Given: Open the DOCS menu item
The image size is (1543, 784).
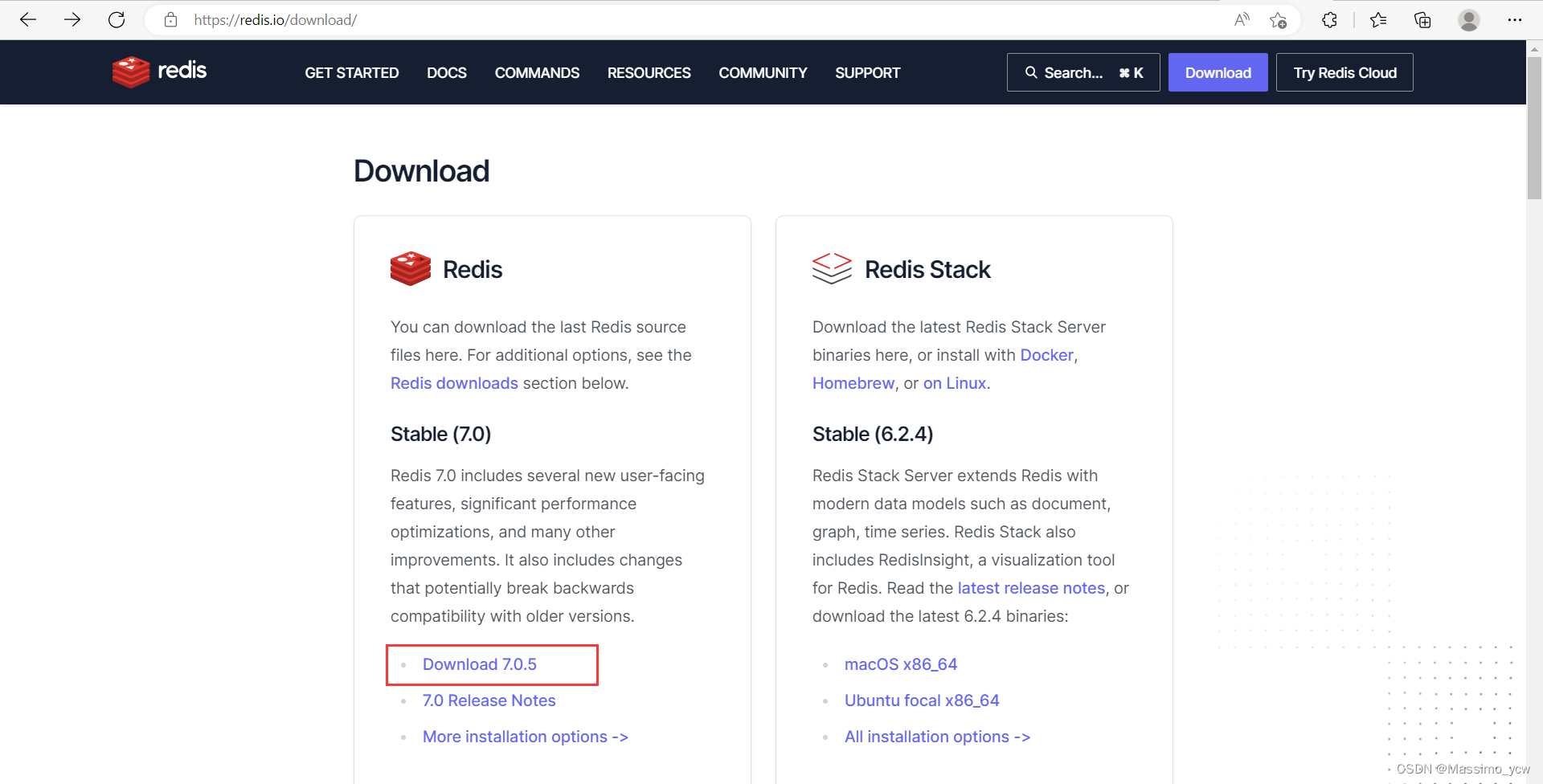Looking at the screenshot, I should pyautogui.click(x=447, y=73).
